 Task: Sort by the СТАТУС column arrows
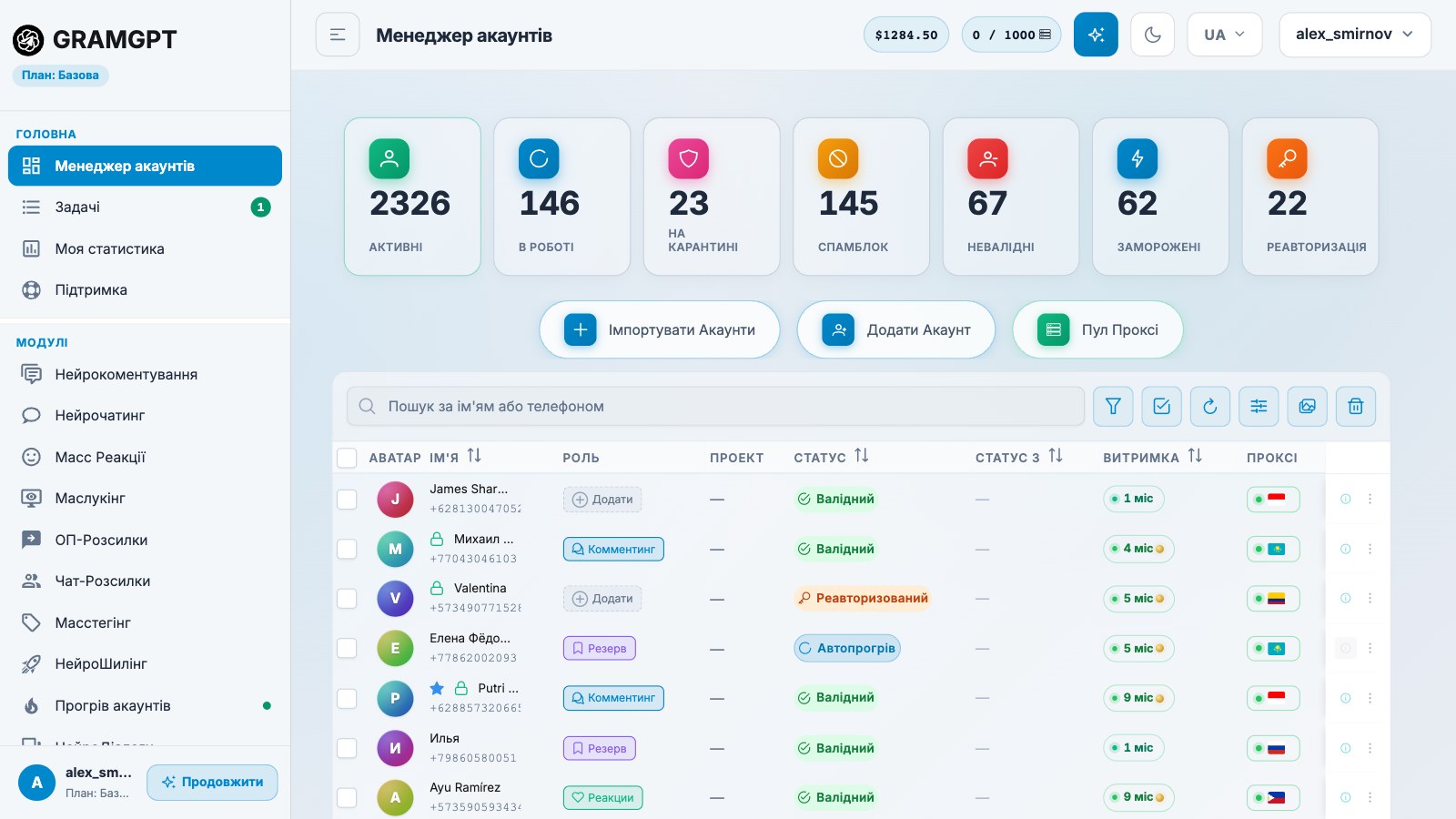point(862,456)
